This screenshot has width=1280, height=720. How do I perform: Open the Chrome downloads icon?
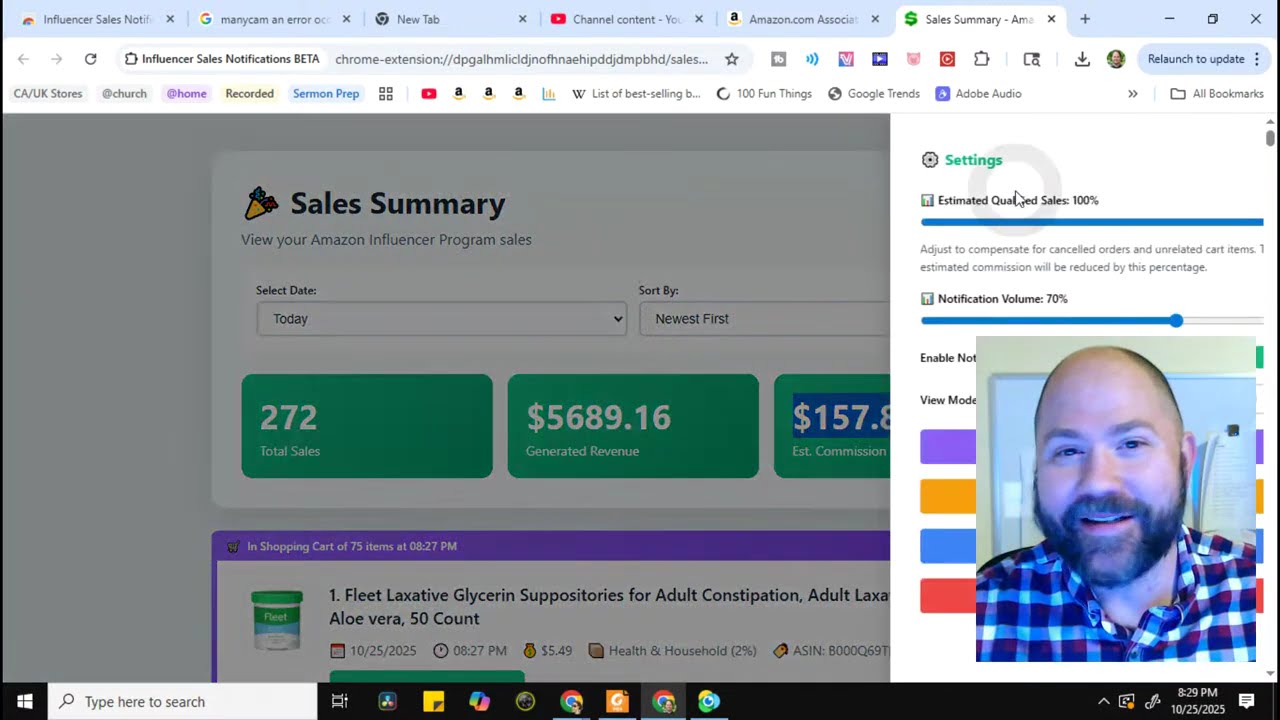point(1082,59)
